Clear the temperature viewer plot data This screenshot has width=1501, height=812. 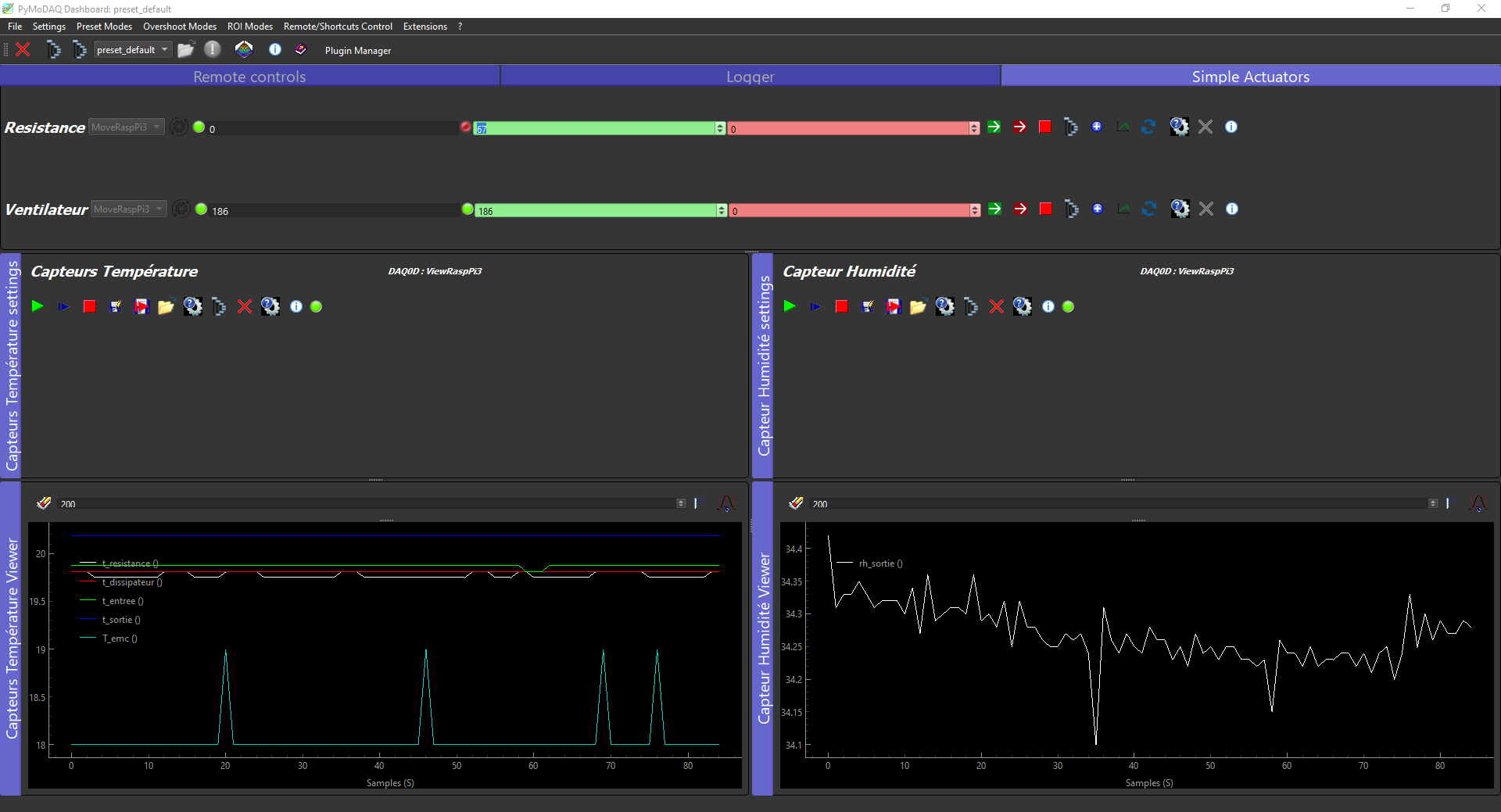(x=44, y=503)
